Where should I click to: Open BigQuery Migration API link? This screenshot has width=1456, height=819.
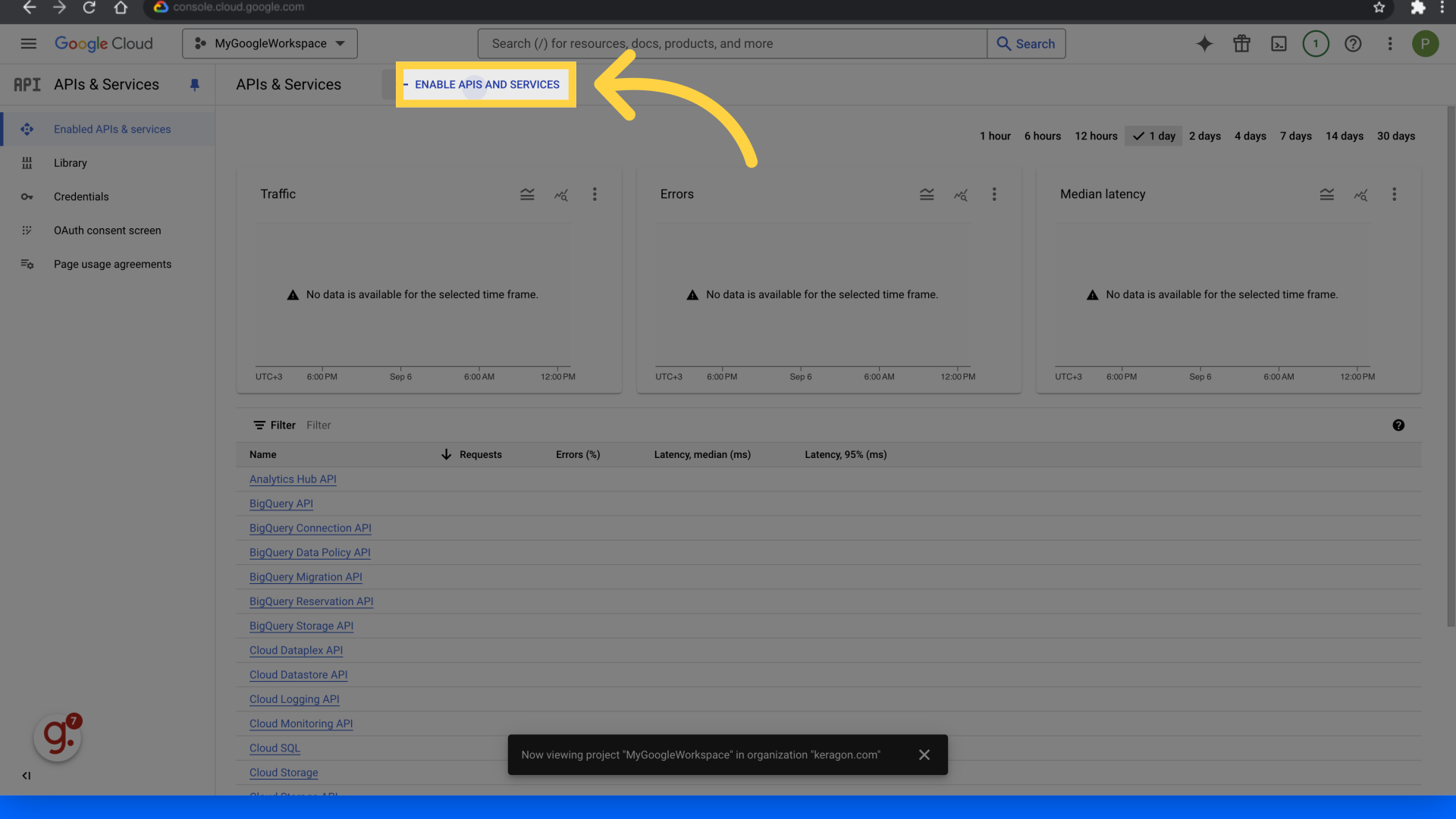click(306, 577)
